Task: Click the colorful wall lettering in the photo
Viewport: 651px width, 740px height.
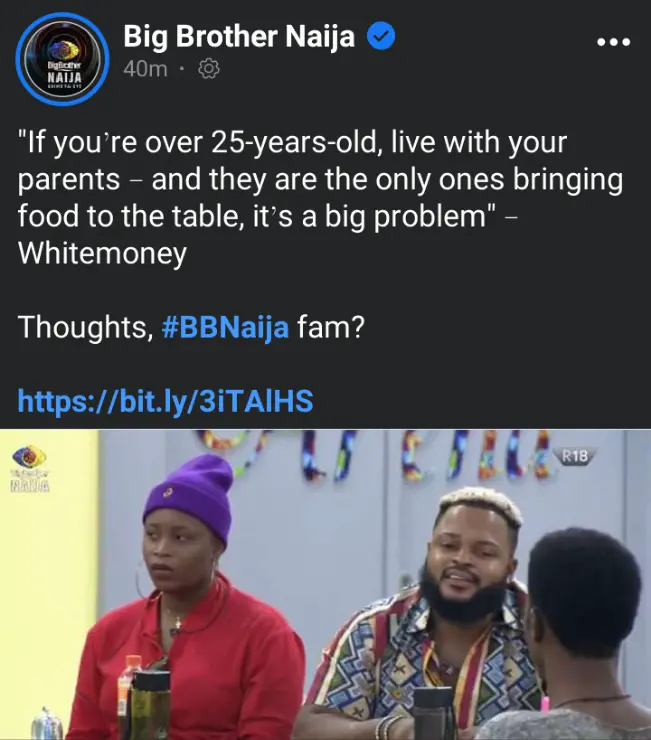Action: (378, 453)
